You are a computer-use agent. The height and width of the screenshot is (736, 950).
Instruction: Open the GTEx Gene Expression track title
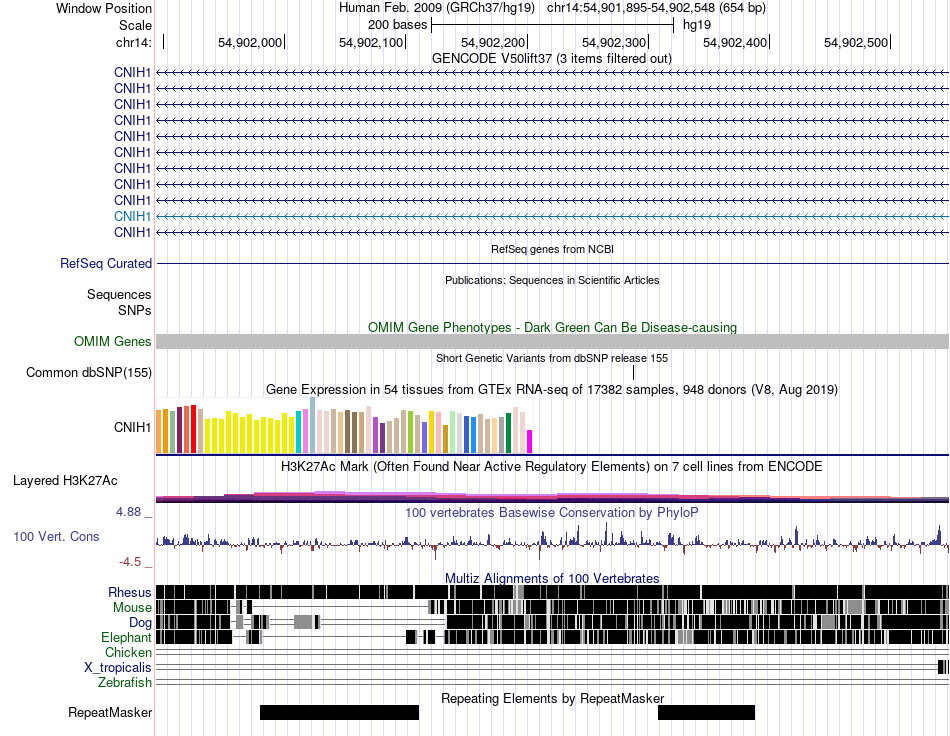pos(552,390)
